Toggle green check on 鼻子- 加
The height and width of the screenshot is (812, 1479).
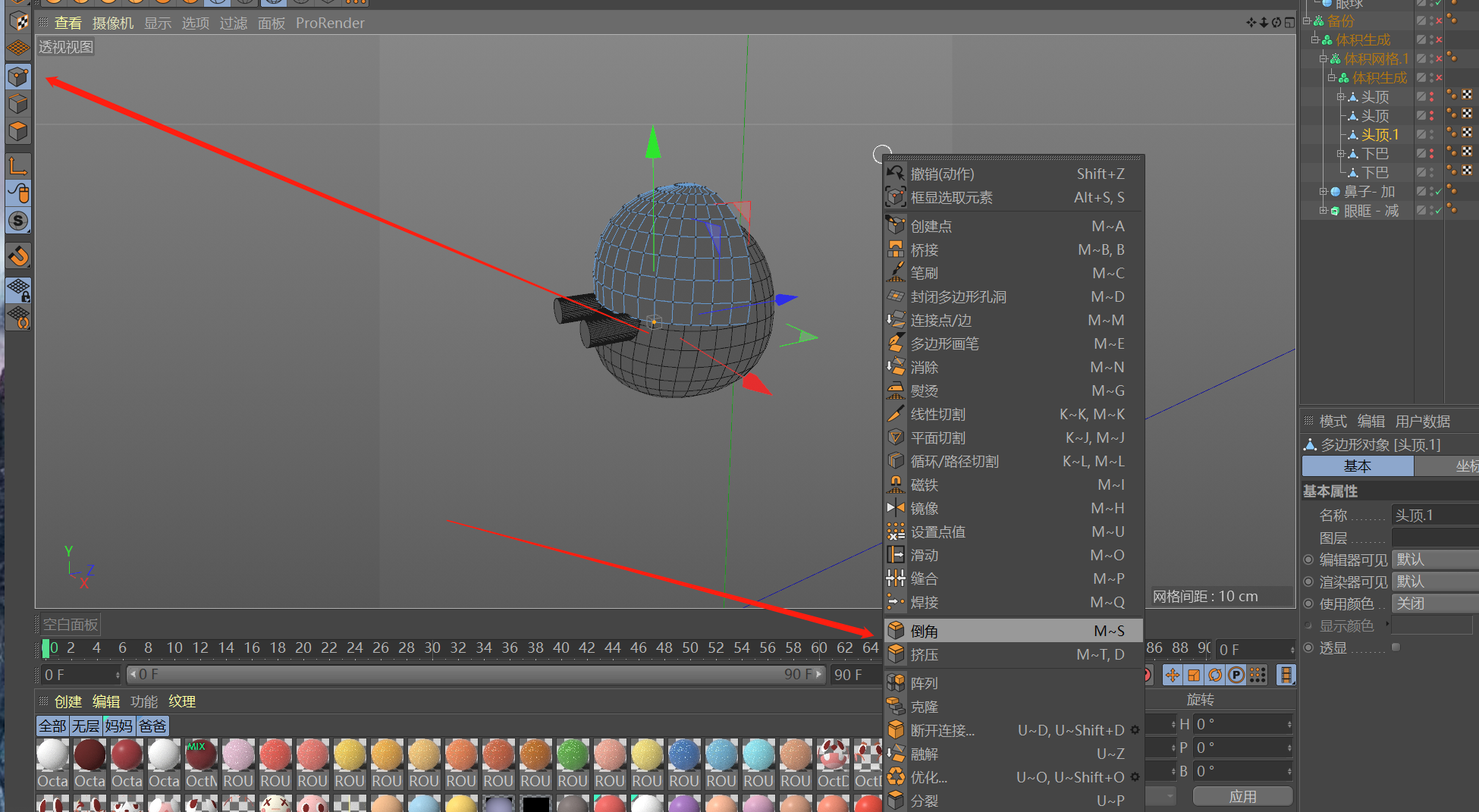click(1439, 192)
